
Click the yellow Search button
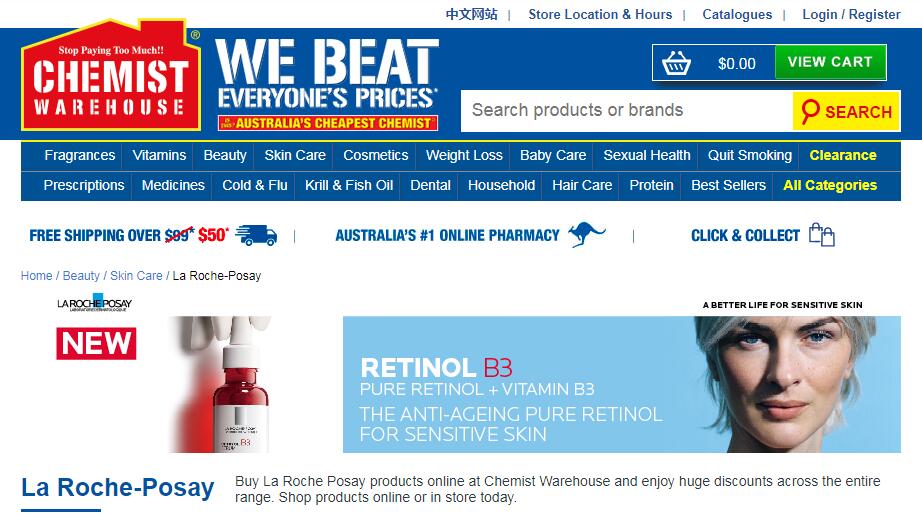tap(846, 111)
